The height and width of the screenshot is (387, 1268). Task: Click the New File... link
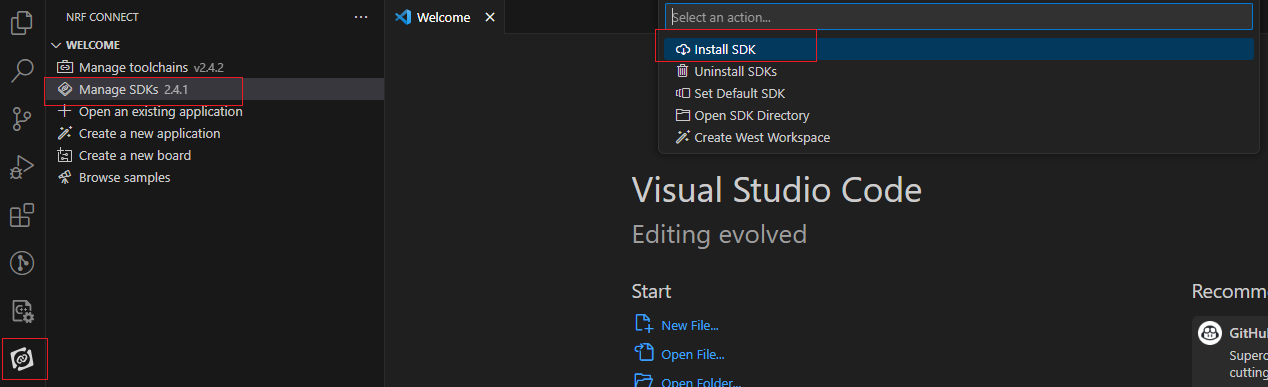click(x=690, y=325)
